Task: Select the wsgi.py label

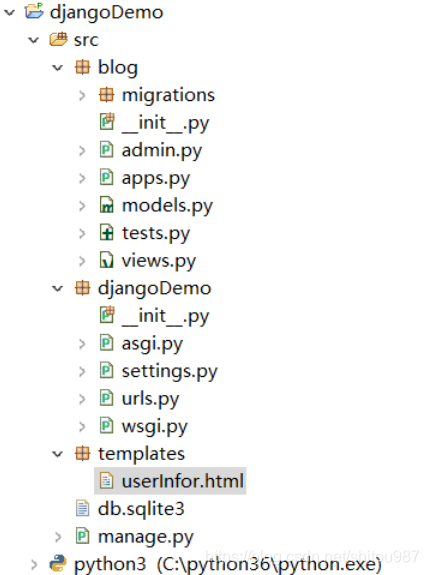Action: [155, 427]
